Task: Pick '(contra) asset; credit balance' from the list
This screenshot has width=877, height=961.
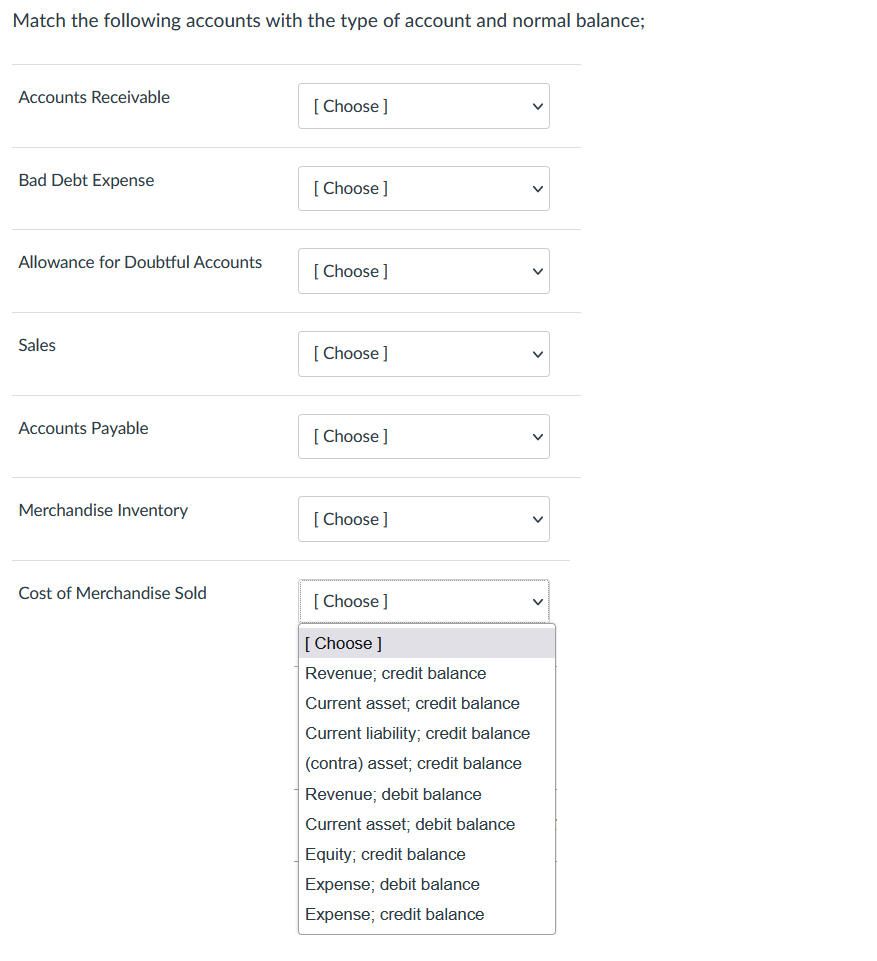Action: tap(413, 763)
